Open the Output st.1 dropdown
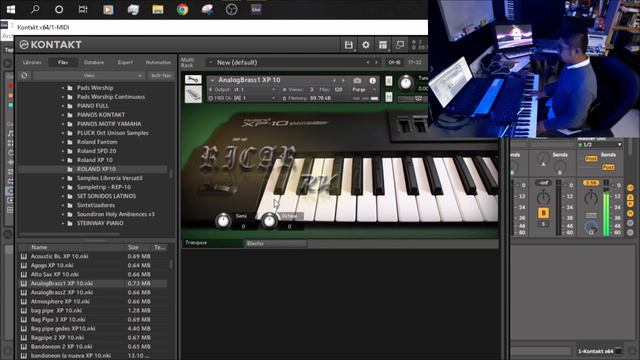 tap(243, 89)
